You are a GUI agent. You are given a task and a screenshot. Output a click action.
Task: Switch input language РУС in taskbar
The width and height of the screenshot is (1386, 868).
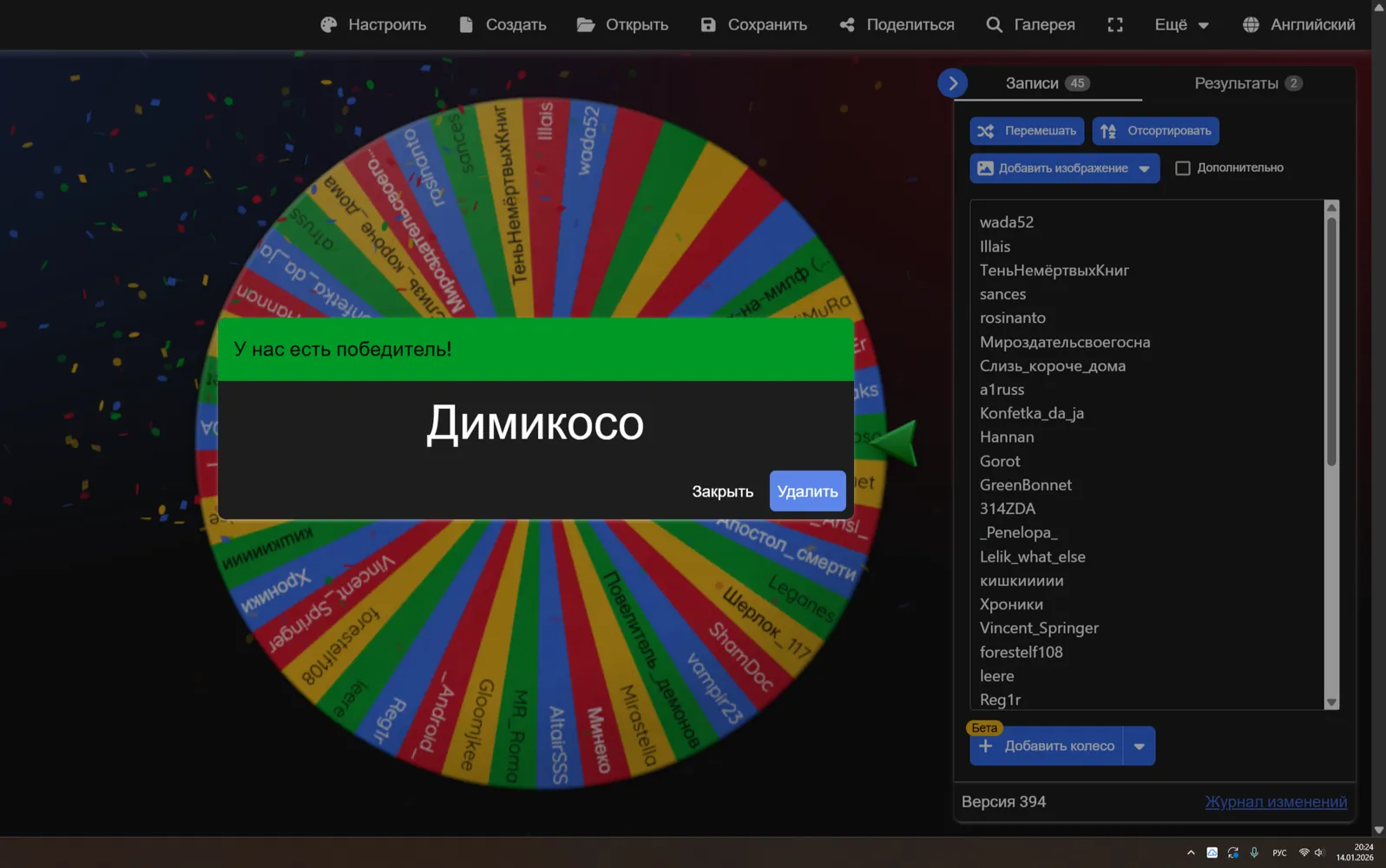click(x=1279, y=853)
